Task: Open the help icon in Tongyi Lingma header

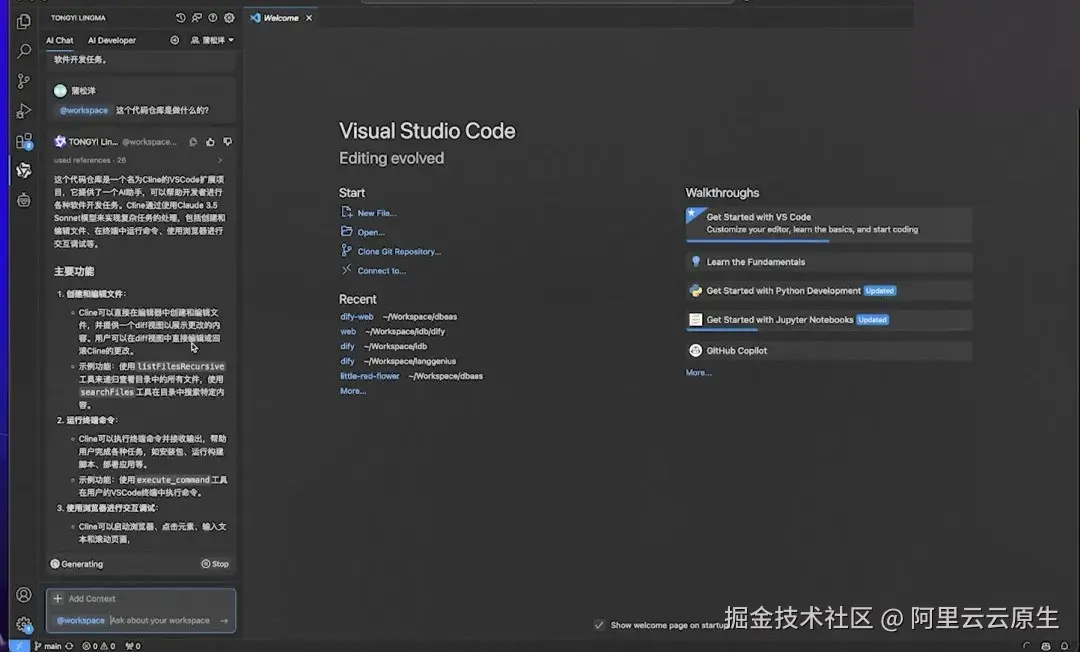Action: click(x=213, y=18)
